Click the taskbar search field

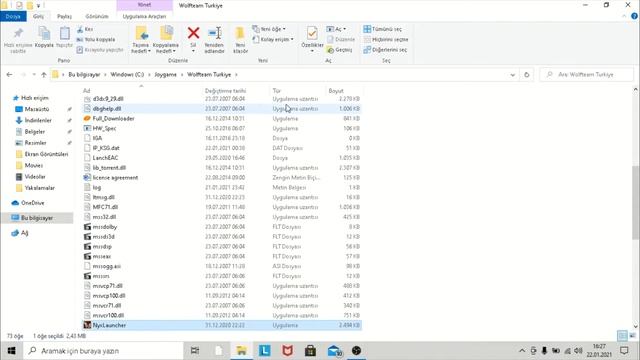(x=103, y=351)
